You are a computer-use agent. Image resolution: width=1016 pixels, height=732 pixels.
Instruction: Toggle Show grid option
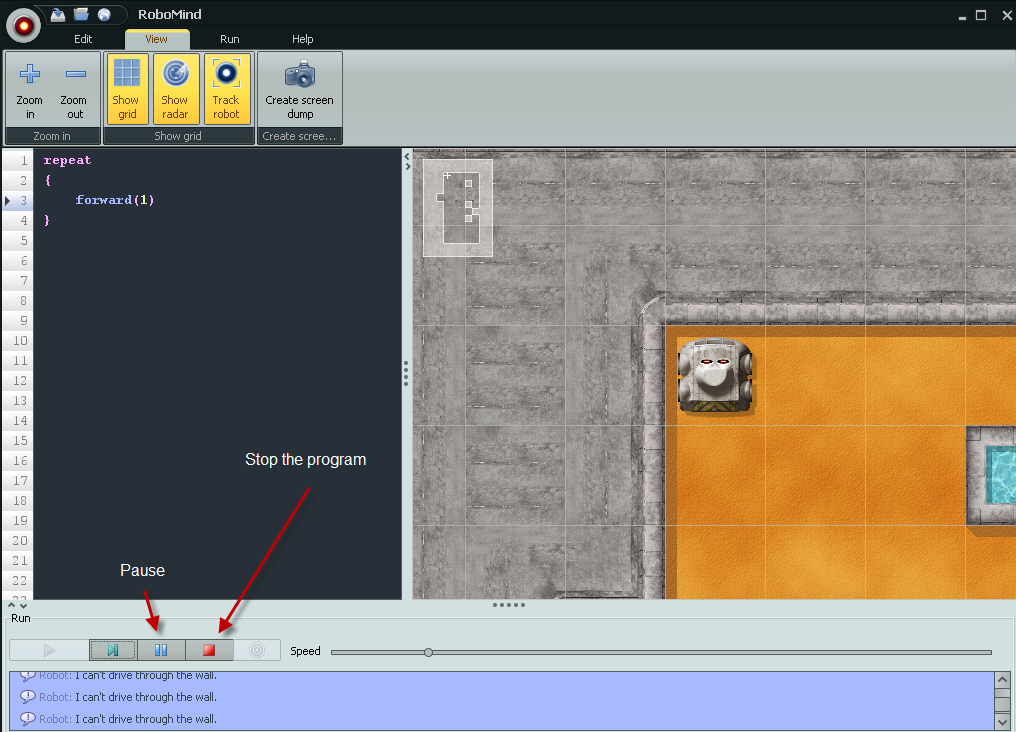[x=127, y=89]
